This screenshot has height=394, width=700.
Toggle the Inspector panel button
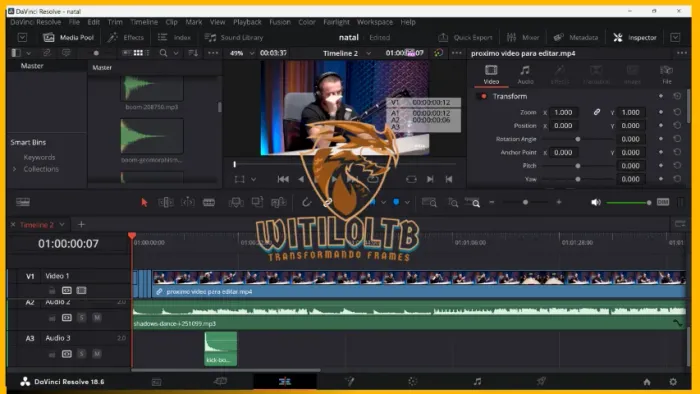(634, 37)
